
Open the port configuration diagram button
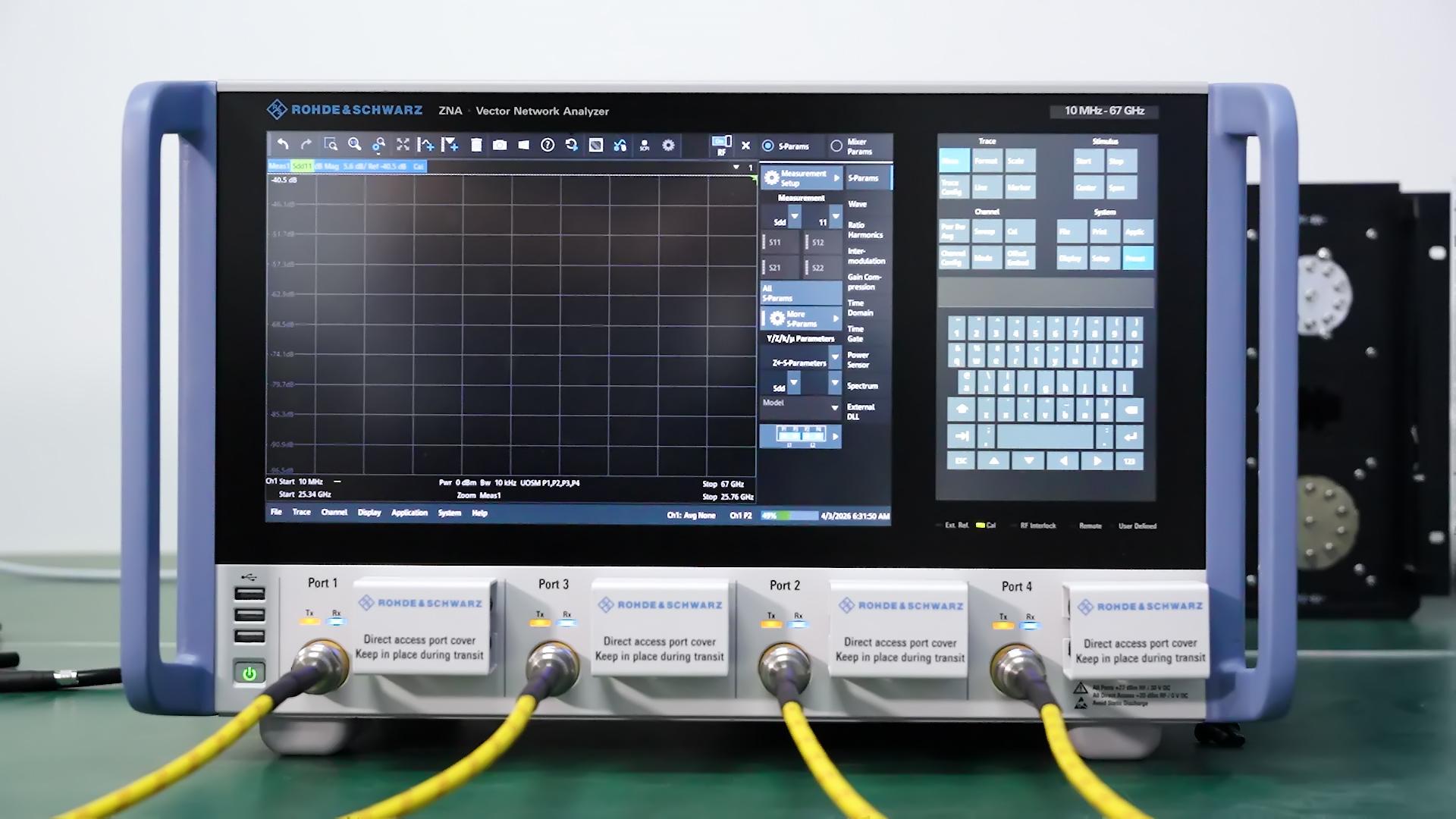pyautogui.click(x=801, y=436)
